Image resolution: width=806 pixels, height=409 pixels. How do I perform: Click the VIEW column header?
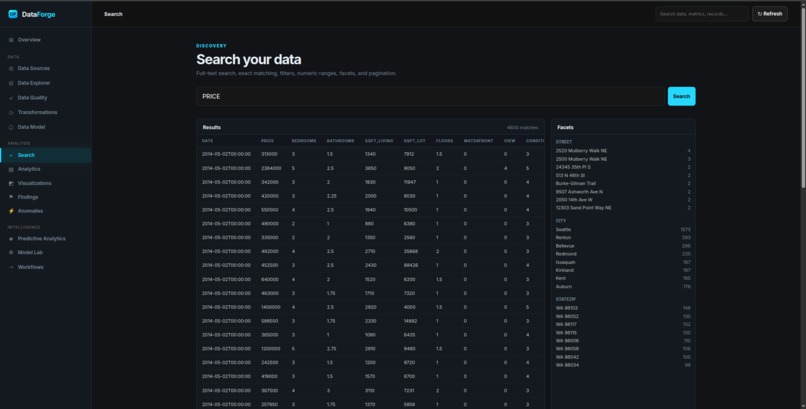coord(509,141)
